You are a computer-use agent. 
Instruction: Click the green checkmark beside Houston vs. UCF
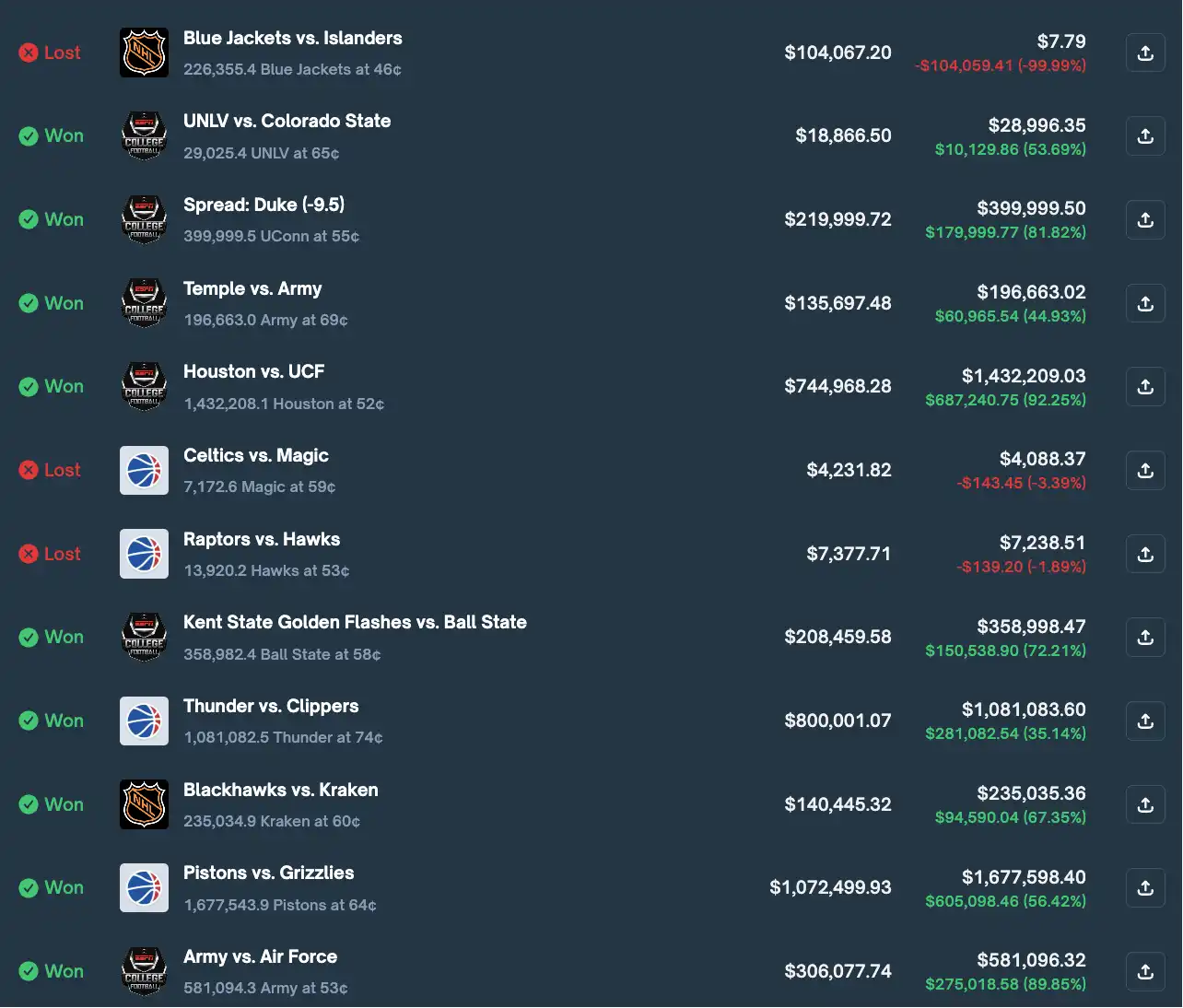click(x=29, y=386)
